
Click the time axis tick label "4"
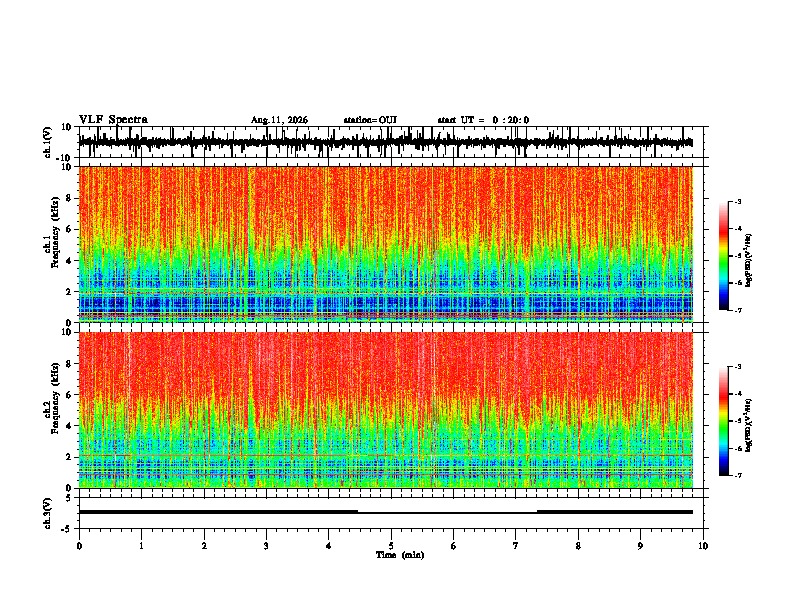(329, 546)
